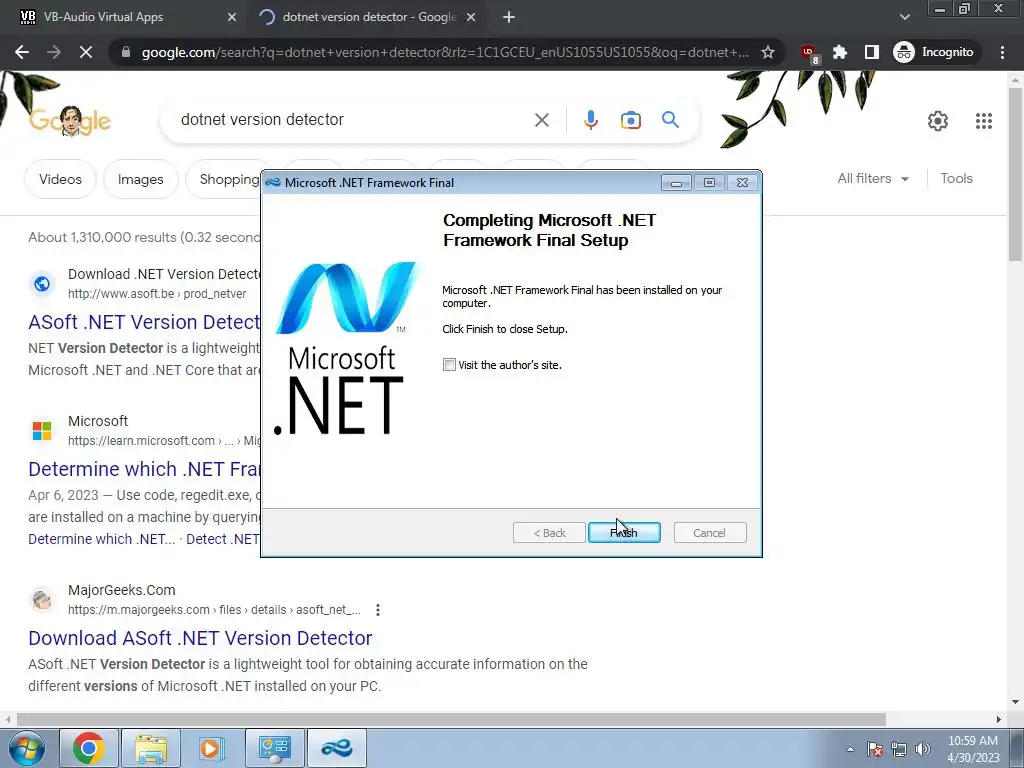
Task: Open the Microsoft 'Determine which .NET' result
Action: click(x=144, y=469)
